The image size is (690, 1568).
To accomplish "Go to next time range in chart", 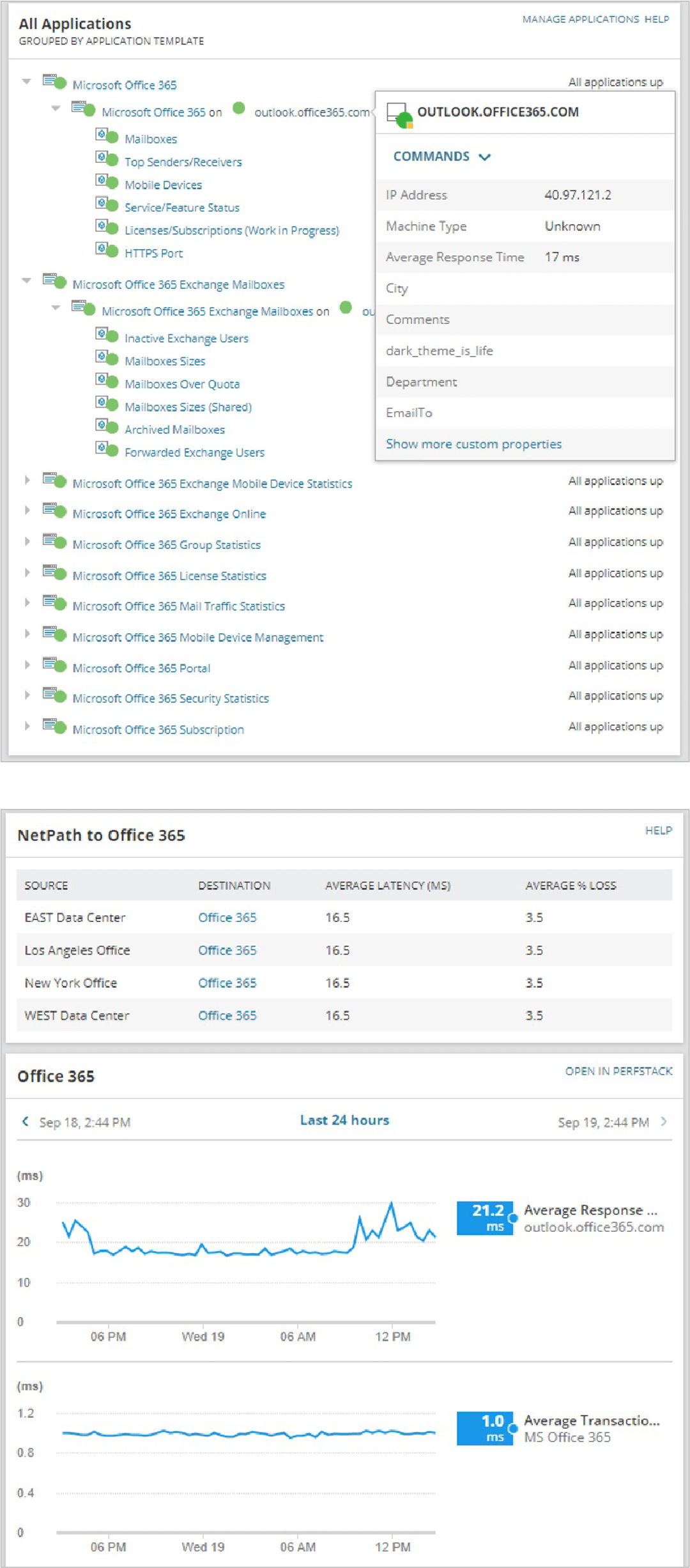I will point(664,1121).
